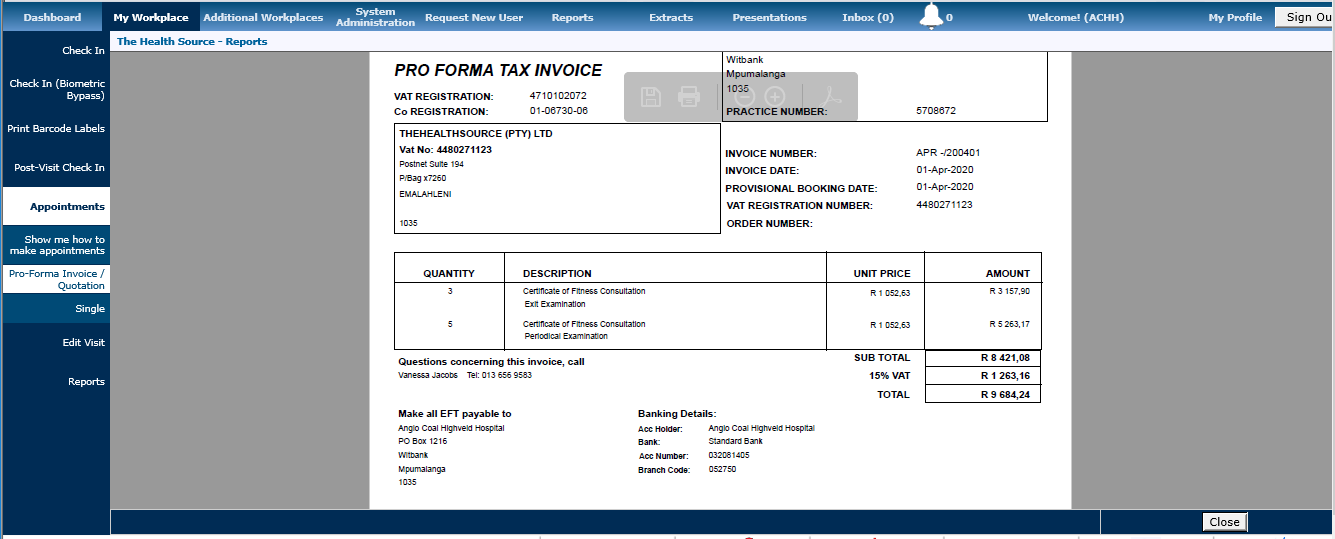1335x539 pixels.
Task: Print the invoice using the printer icon
Action: (689, 97)
